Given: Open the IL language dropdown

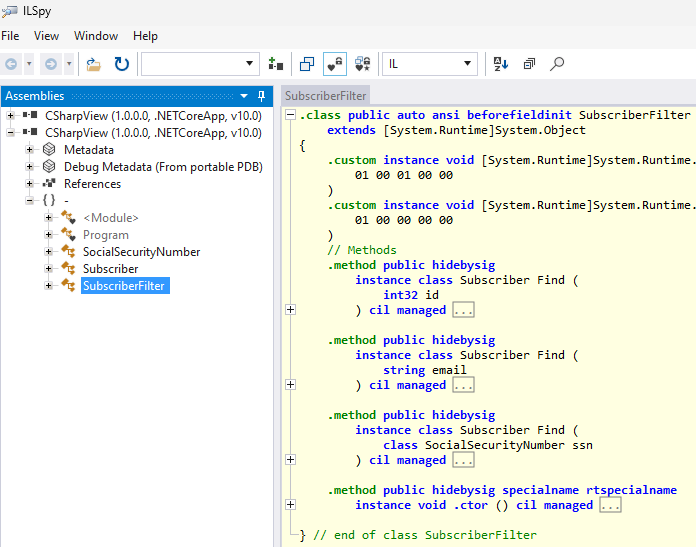Looking at the screenshot, I should [430, 64].
